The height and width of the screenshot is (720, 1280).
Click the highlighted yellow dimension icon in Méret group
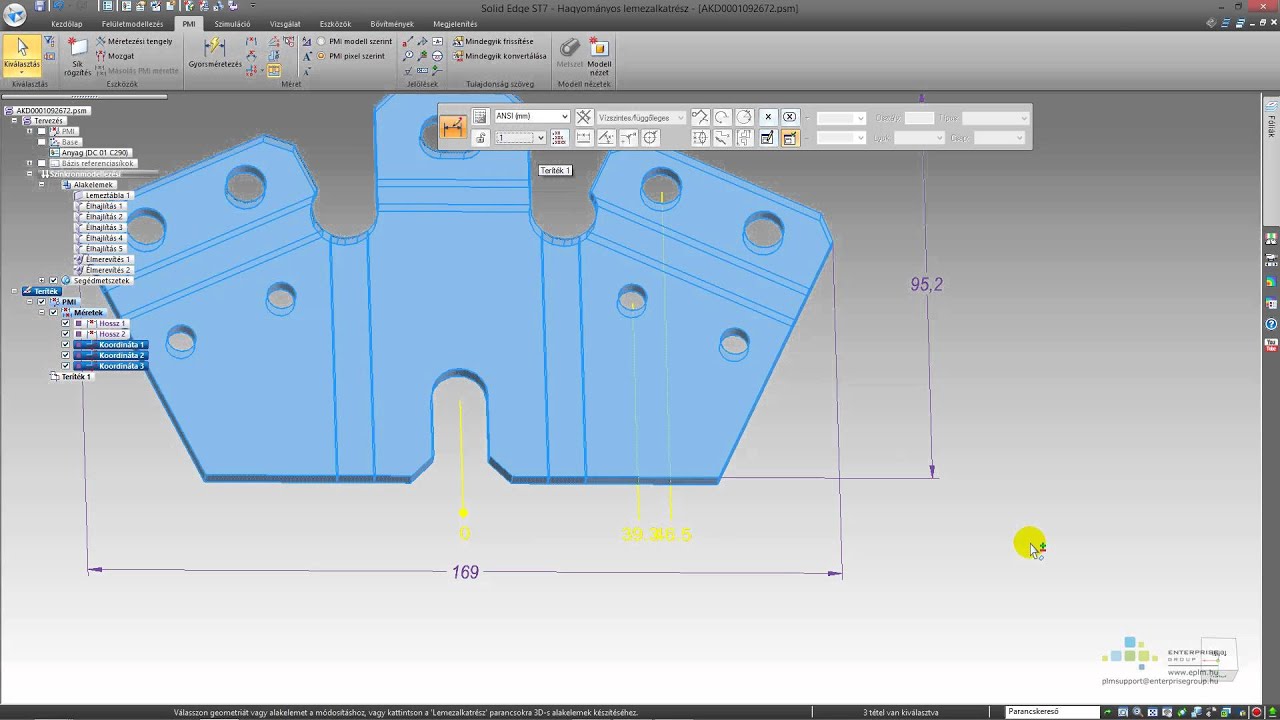(x=274, y=70)
